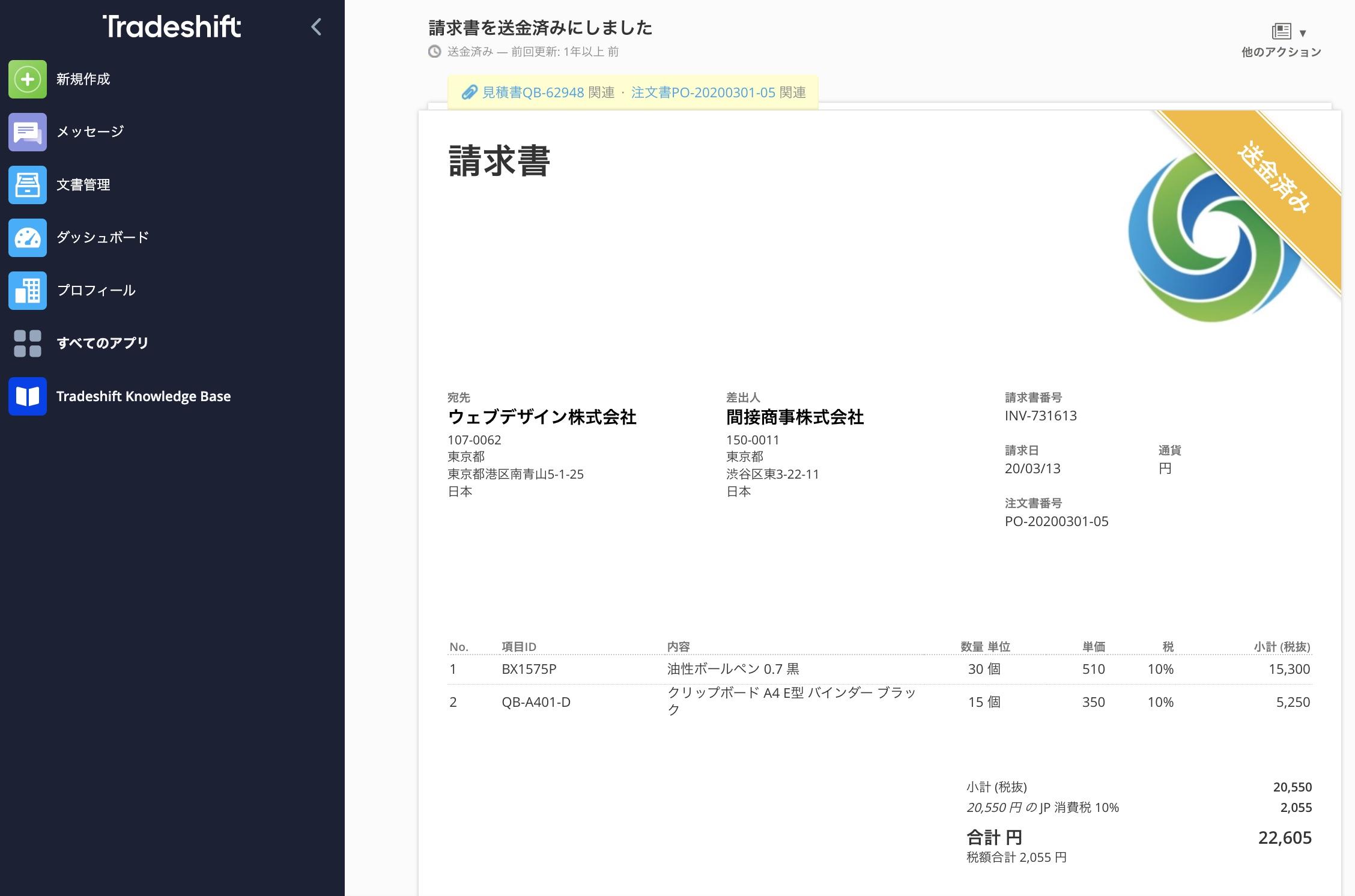
Task: Click the clock icon next to 送金済み status
Action: (434, 53)
